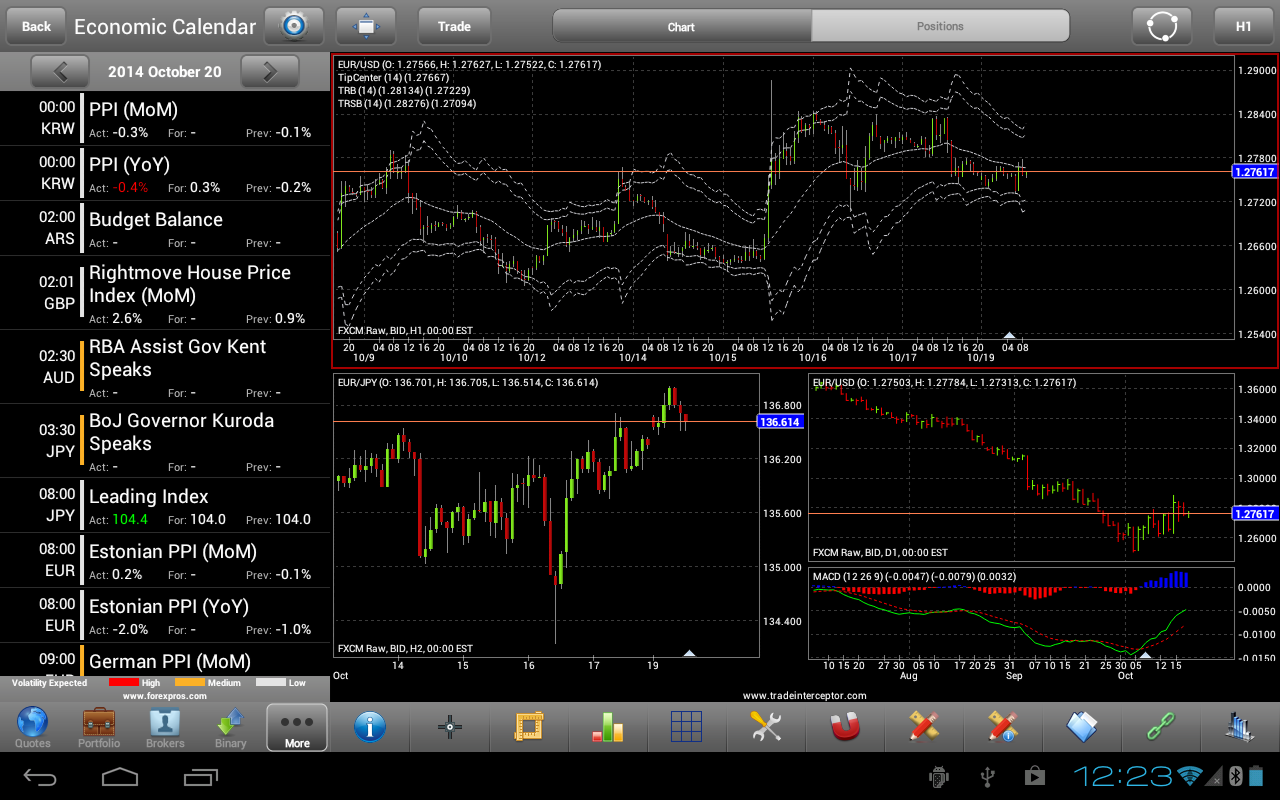Viewport: 1280px width, 800px height.
Task: Open the Portfolio briefcase icon
Action: pos(99,727)
